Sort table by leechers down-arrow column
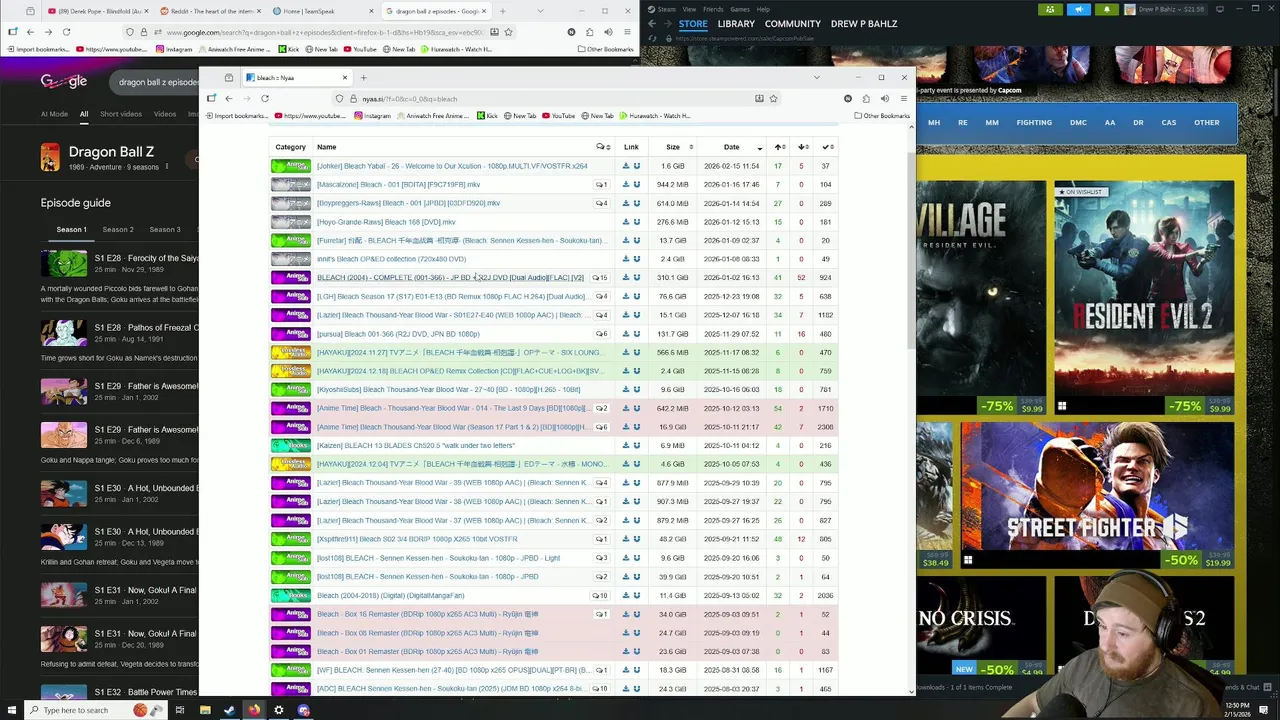This screenshot has width=1280, height=720. [802, 147]
